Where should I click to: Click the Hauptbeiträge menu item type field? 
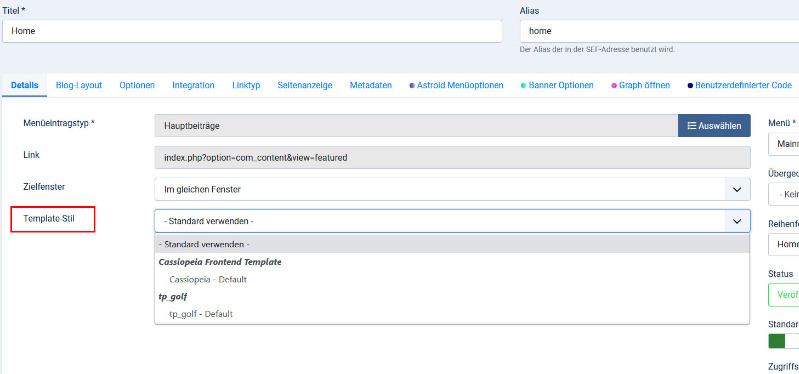pyautogui.click(x=416, y=125)
